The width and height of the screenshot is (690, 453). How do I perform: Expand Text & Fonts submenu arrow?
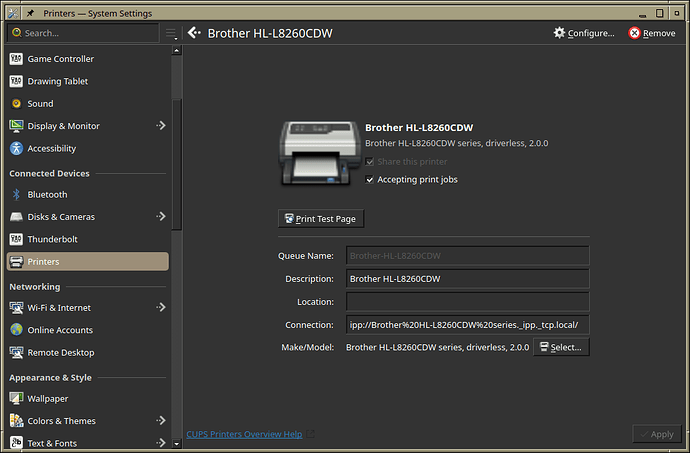point(161,442)
